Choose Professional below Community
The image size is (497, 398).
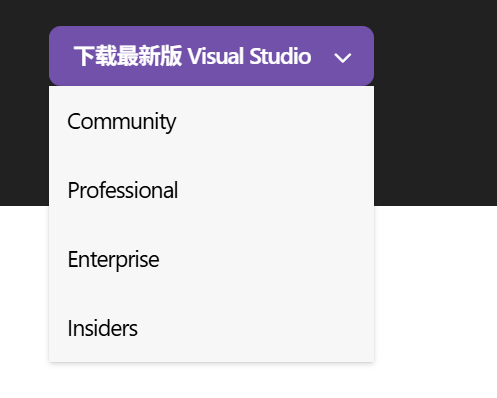[x=211, y=190]
